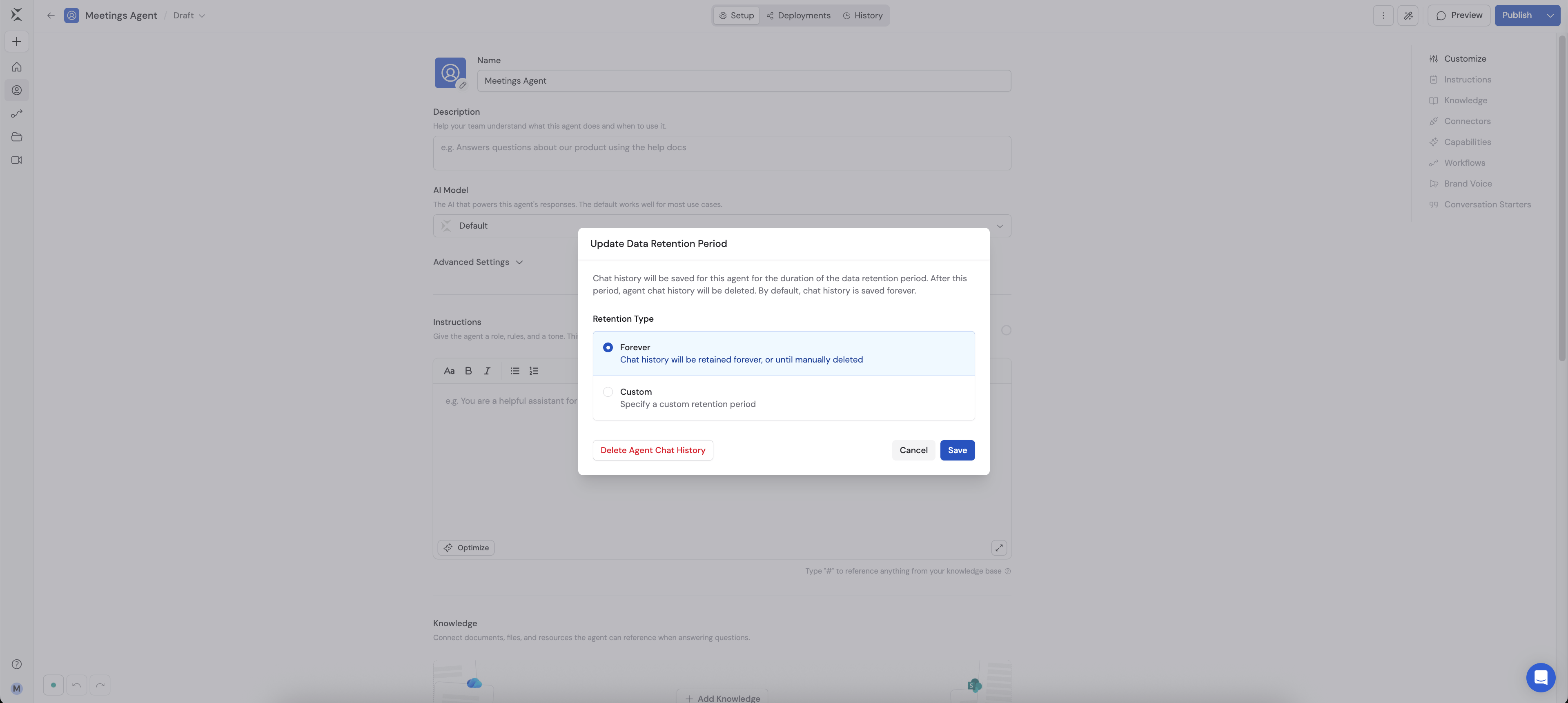Open the Draft status dropdown
The height and width of the screenshot is (703, 1568).
tap(189, 15)
